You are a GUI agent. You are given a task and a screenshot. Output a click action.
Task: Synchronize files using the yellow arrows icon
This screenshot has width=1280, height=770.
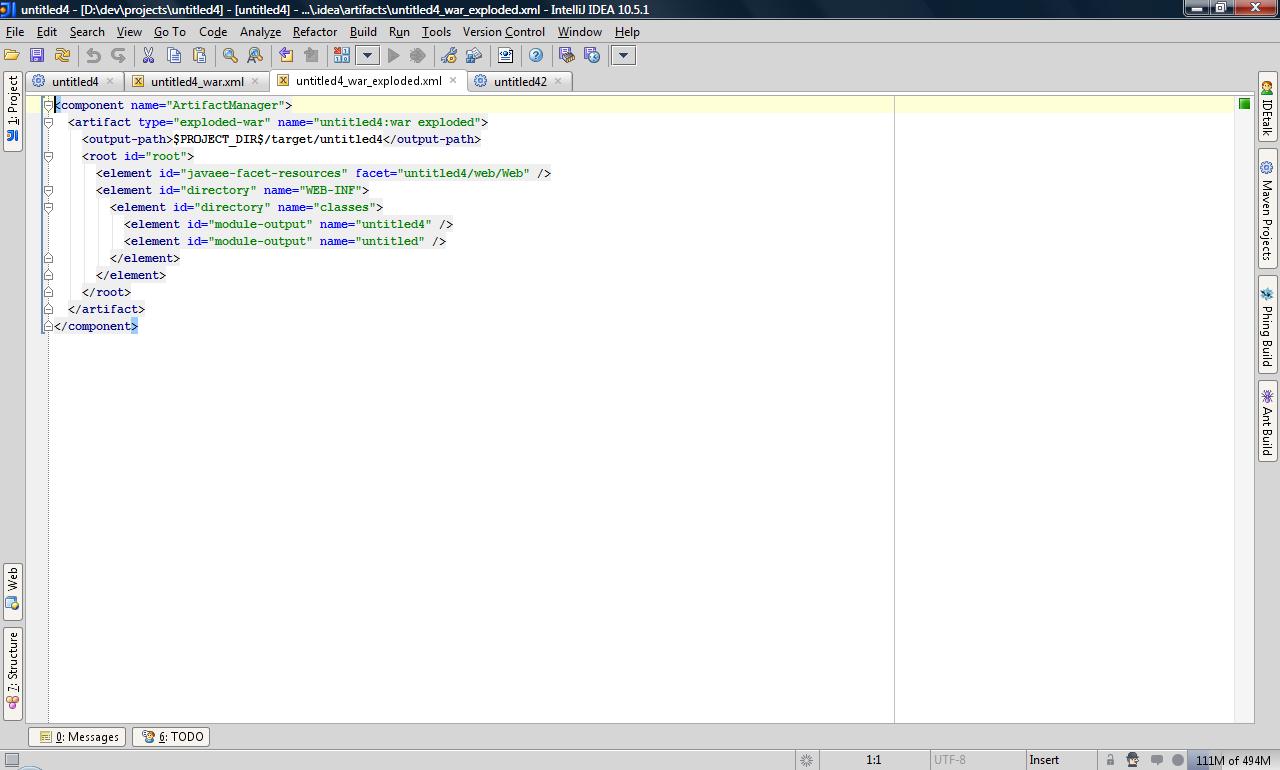[62, 56]
